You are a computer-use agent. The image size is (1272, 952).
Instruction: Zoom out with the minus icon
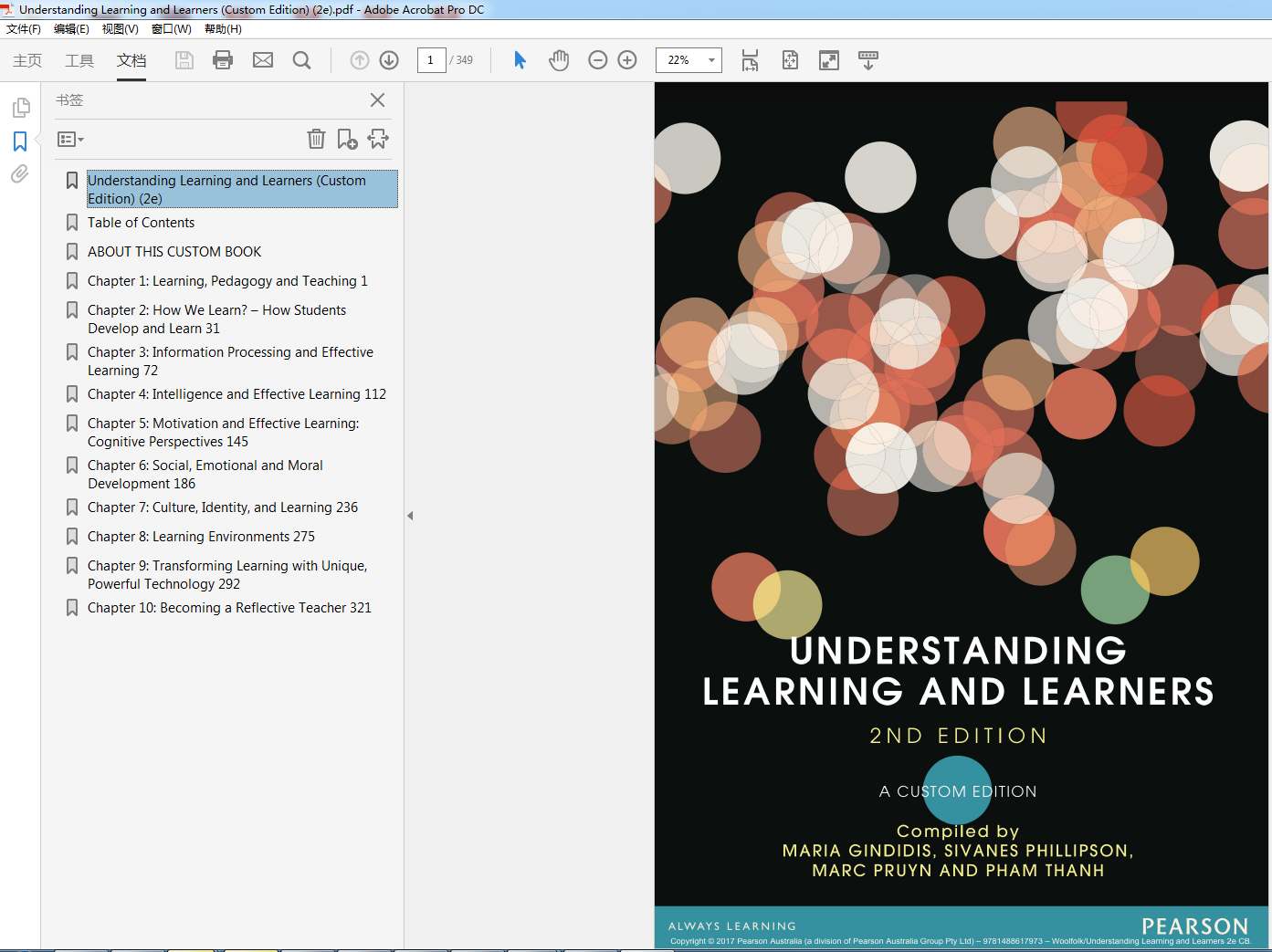(598, 60)
